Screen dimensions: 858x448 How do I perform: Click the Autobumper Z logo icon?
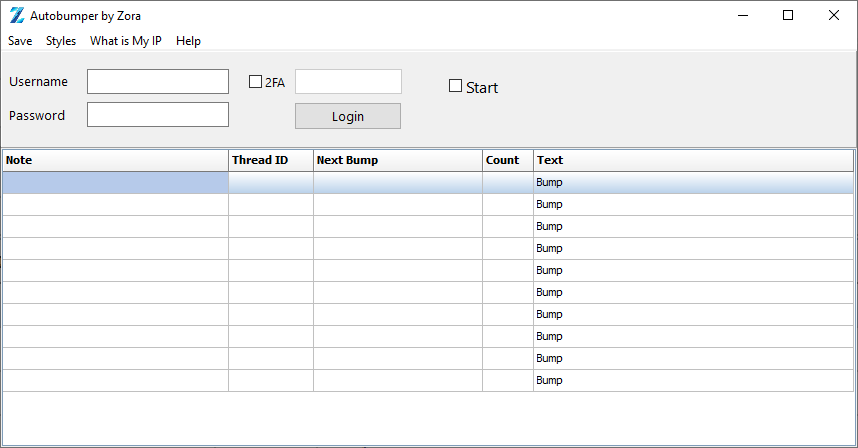[x=16, y=15]
